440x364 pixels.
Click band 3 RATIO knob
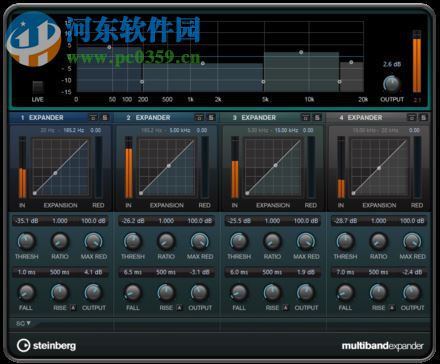tap(272, 241)
